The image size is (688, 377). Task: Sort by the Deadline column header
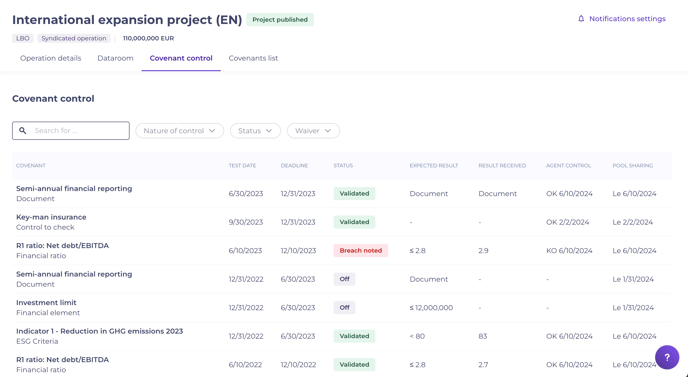tap(294, 166)
